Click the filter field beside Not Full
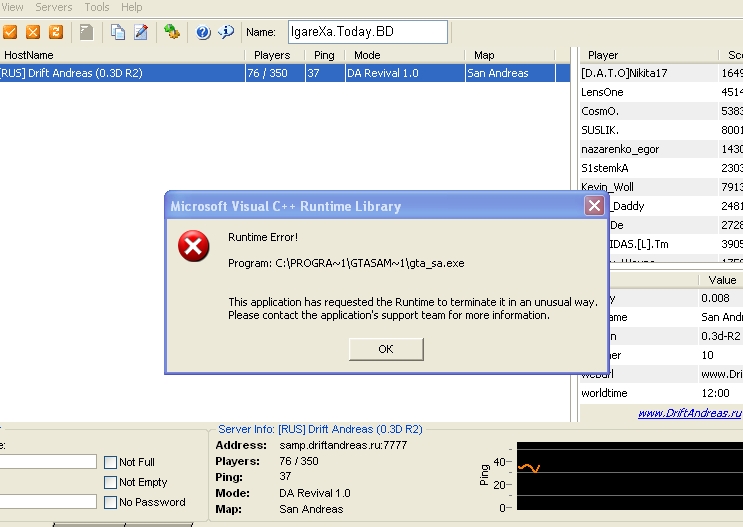 (48, 462)
